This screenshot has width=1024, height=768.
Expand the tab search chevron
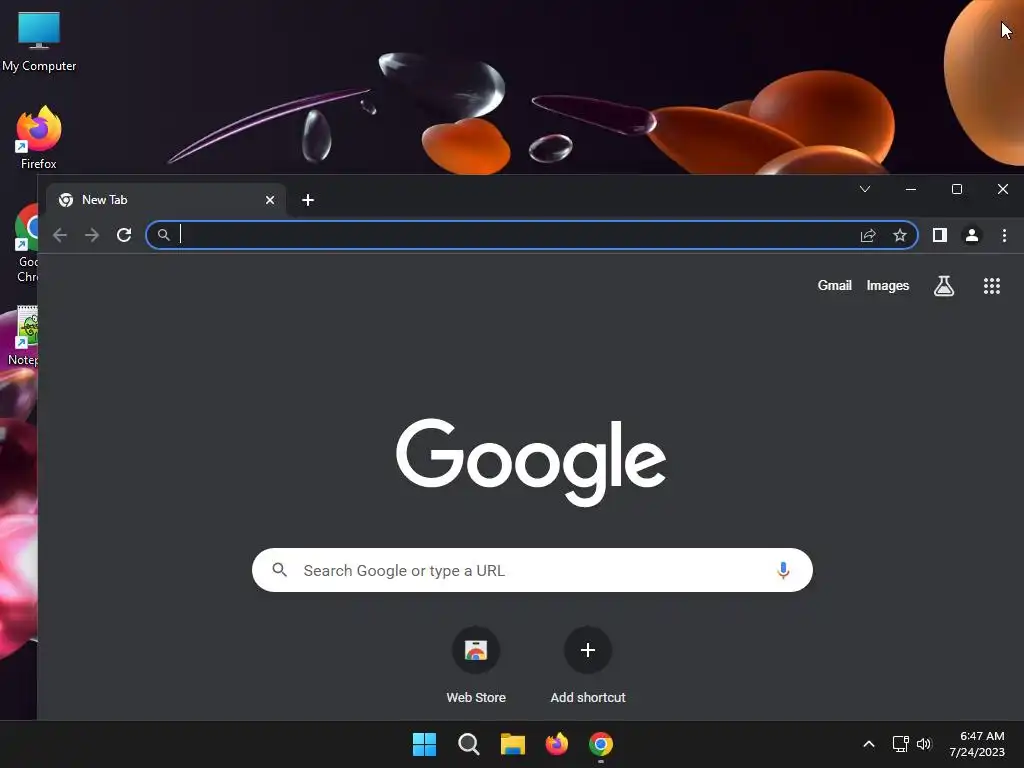tap(865, 189)
